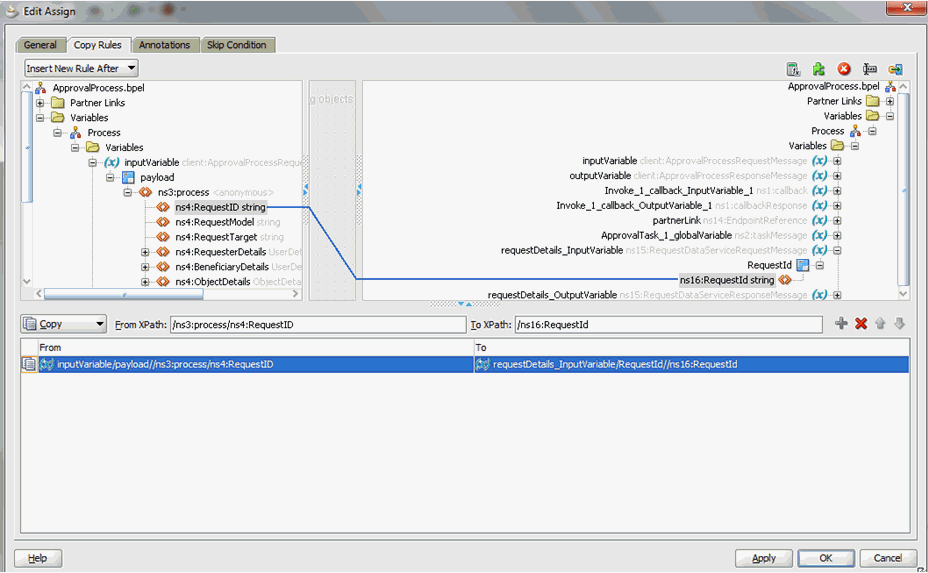This screenshot has height=573, width=928.
Task: Click the red delete icon in top toolbar
Action: pos(844,69)
